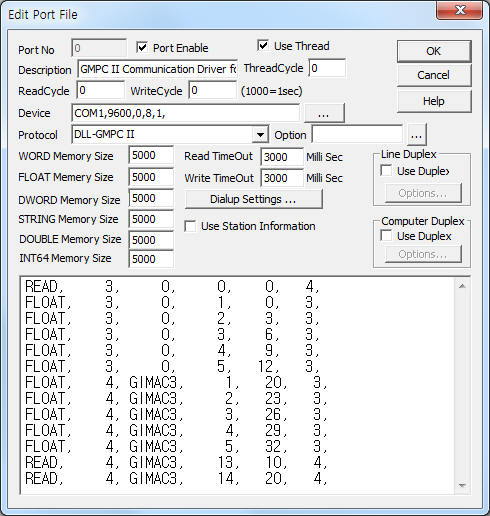Click the INT64 Memory Size field

point(151,259)
